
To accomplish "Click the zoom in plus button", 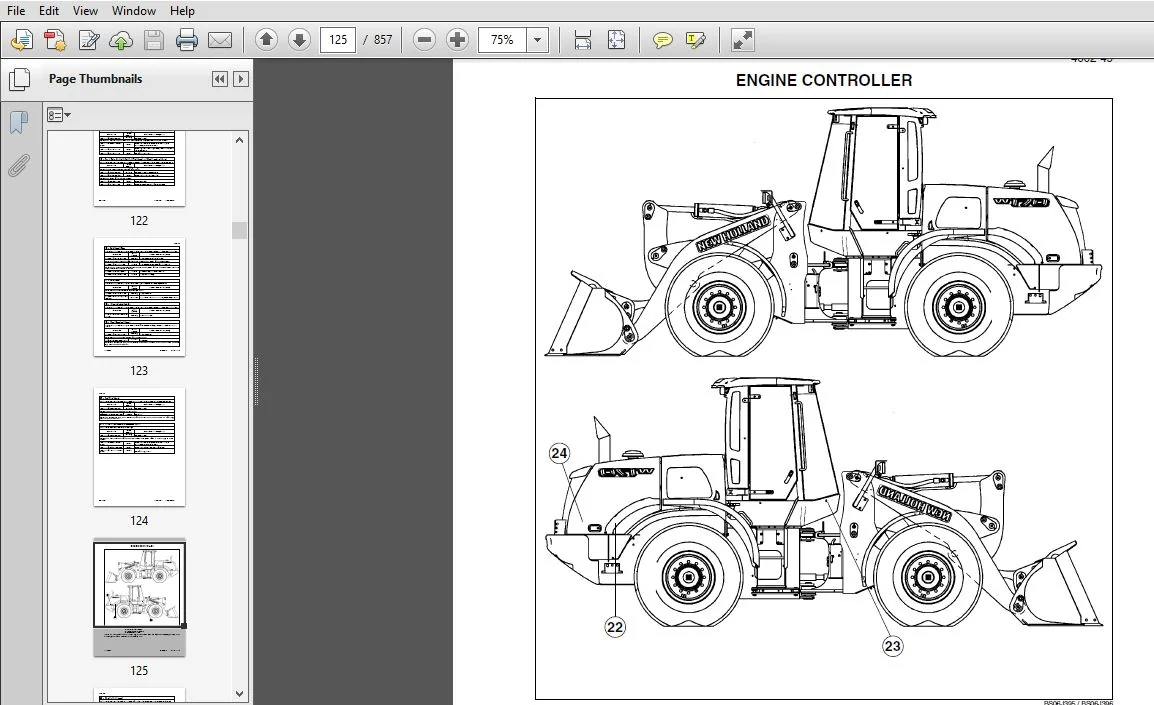I will coord(457,40).
